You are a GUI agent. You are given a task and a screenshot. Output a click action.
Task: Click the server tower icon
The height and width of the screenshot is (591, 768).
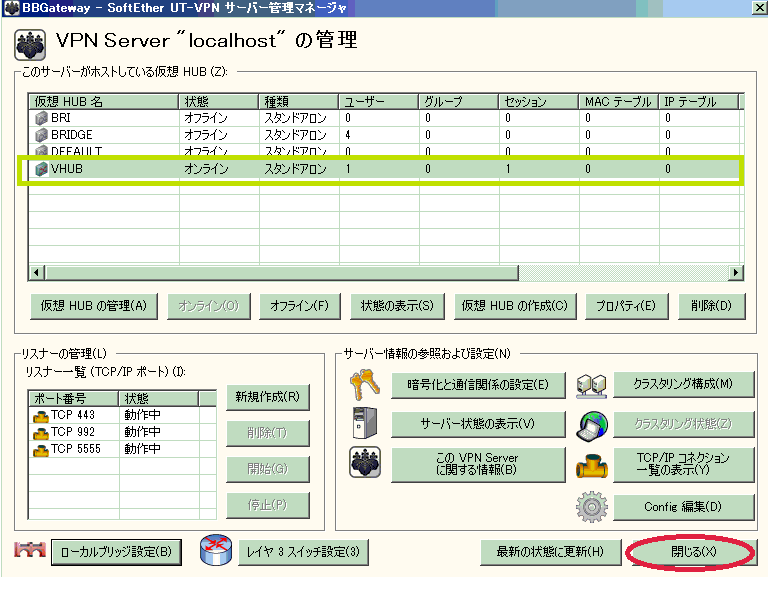click(x=365, y=423)
